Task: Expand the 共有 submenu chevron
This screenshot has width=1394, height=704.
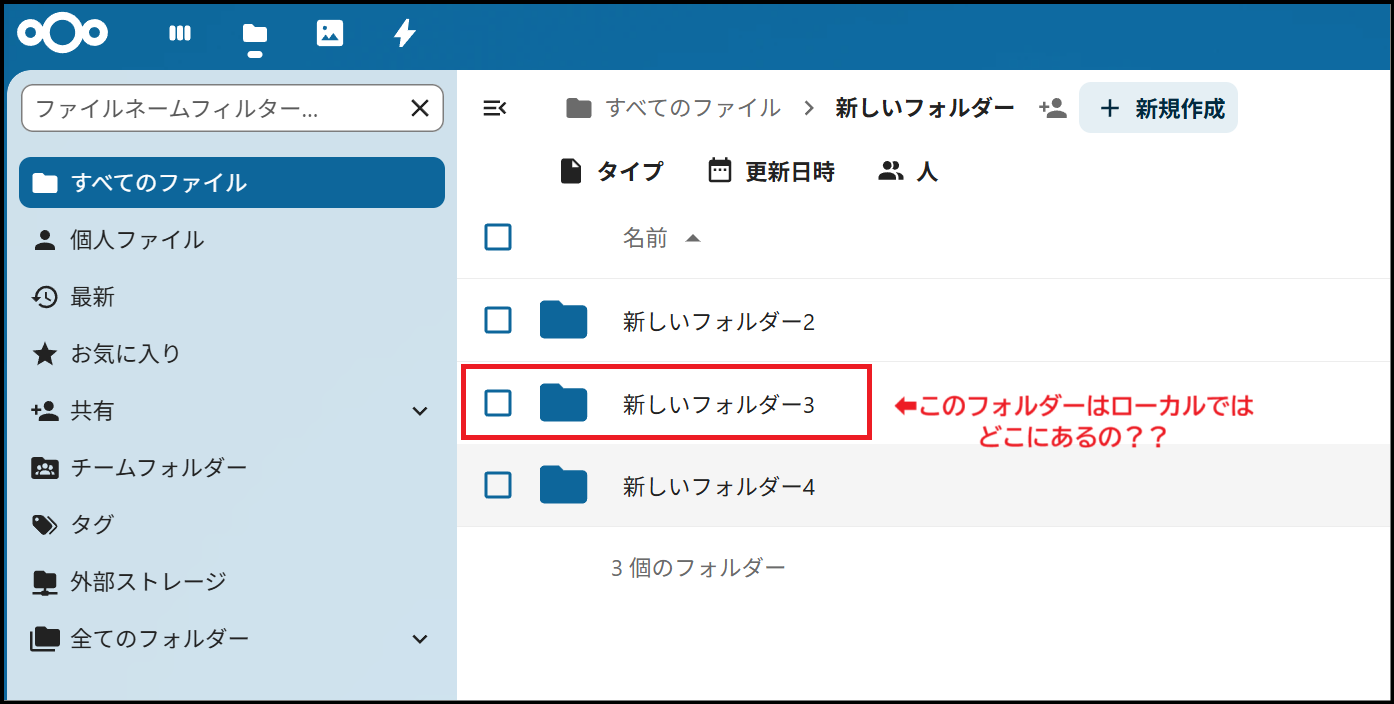Action: pyautogui.click(x=420, y=411)
